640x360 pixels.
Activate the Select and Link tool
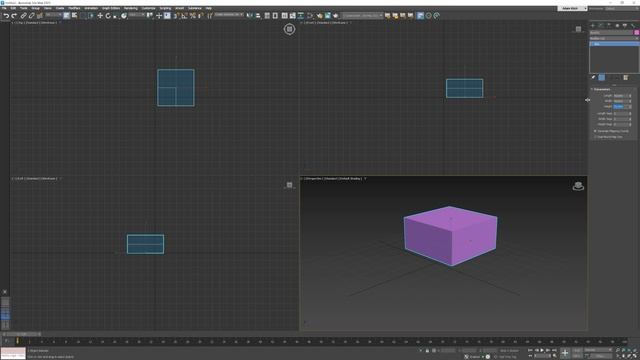point(23,16)
